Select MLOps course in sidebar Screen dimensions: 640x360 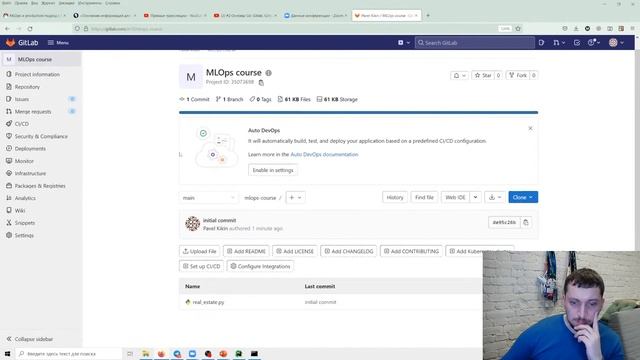coord(41,59)
